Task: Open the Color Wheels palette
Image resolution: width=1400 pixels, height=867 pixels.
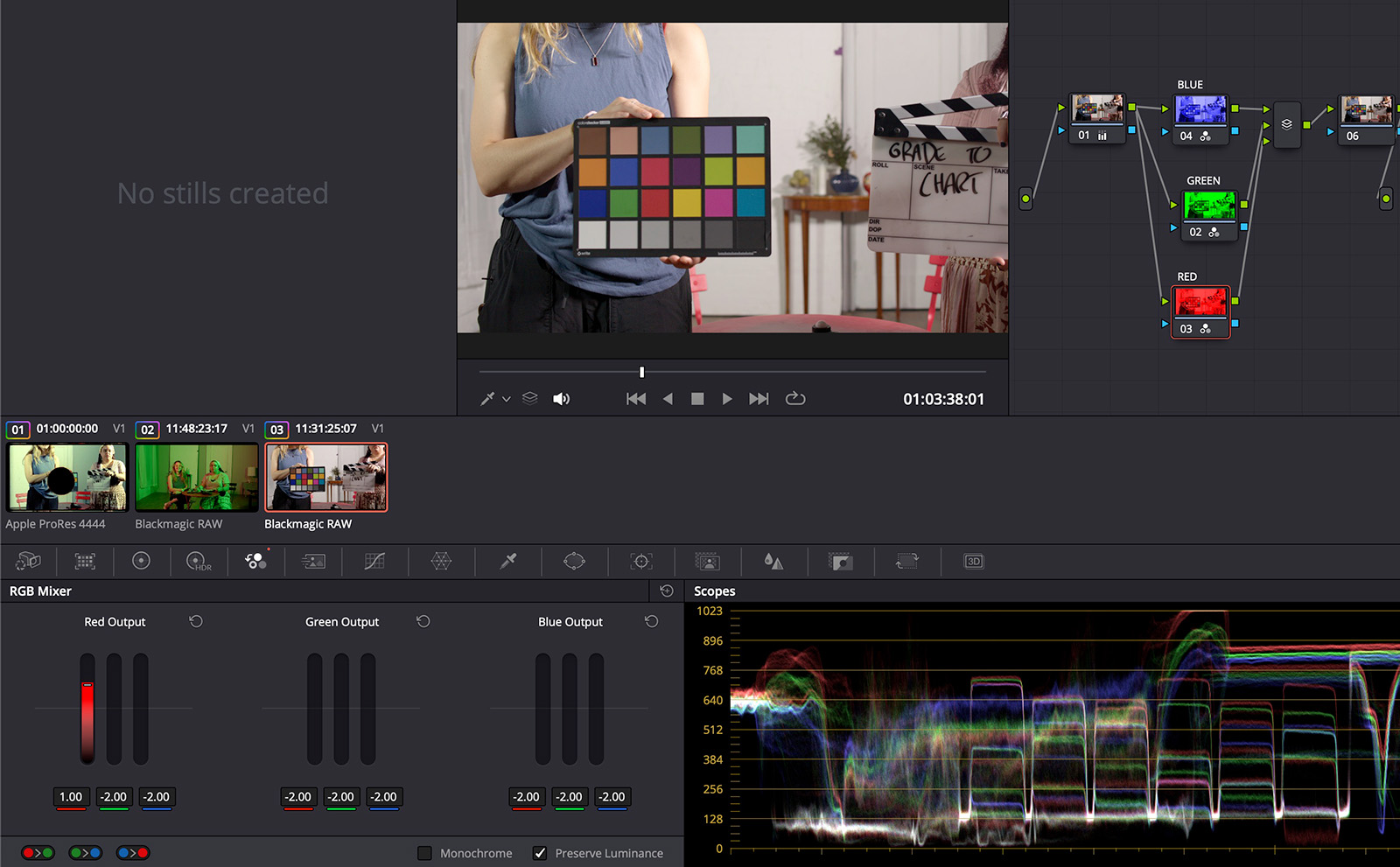Action: (141, 561)
